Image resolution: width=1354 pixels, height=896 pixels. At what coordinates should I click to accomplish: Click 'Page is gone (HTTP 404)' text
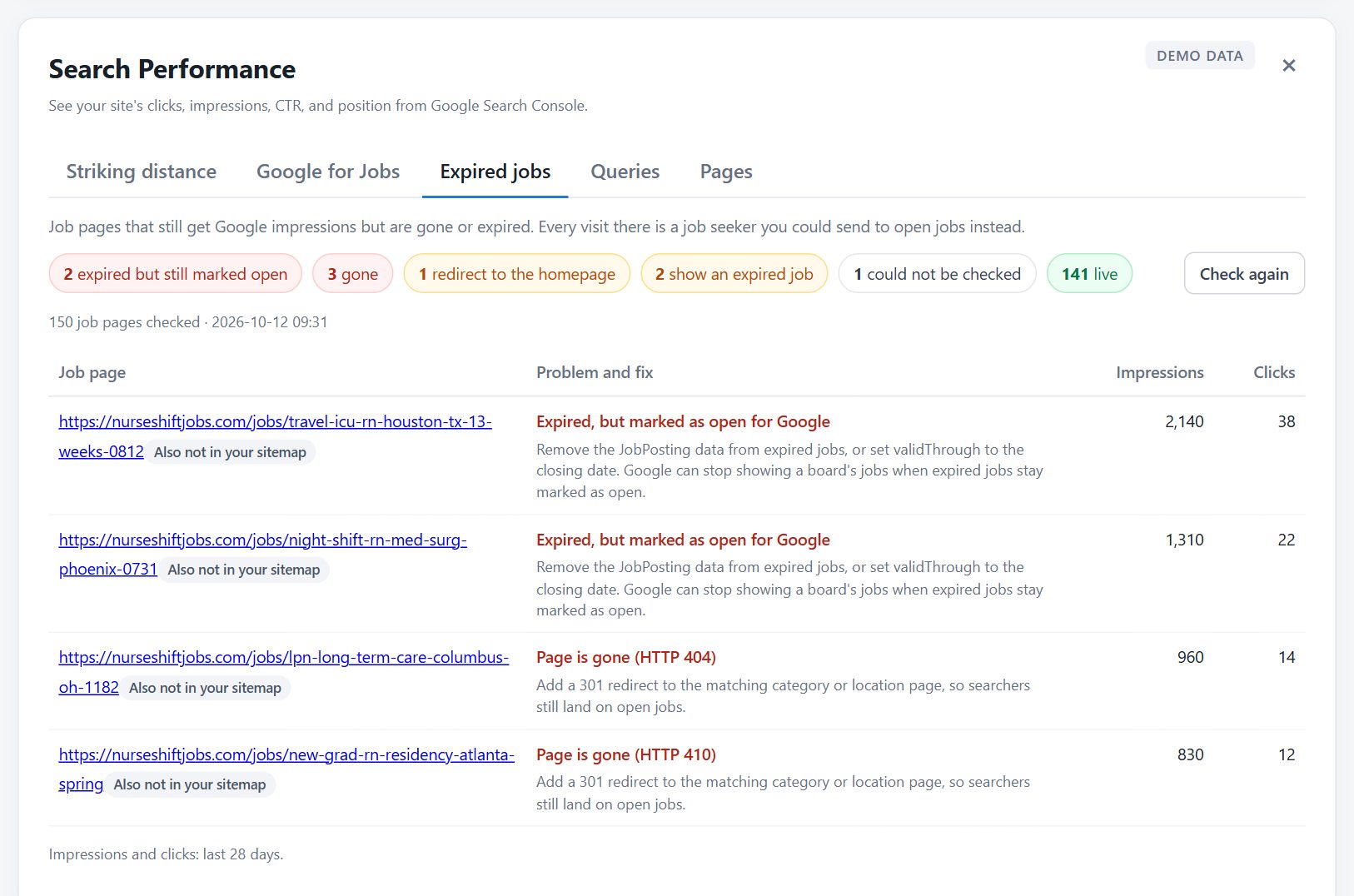(626, 658)
